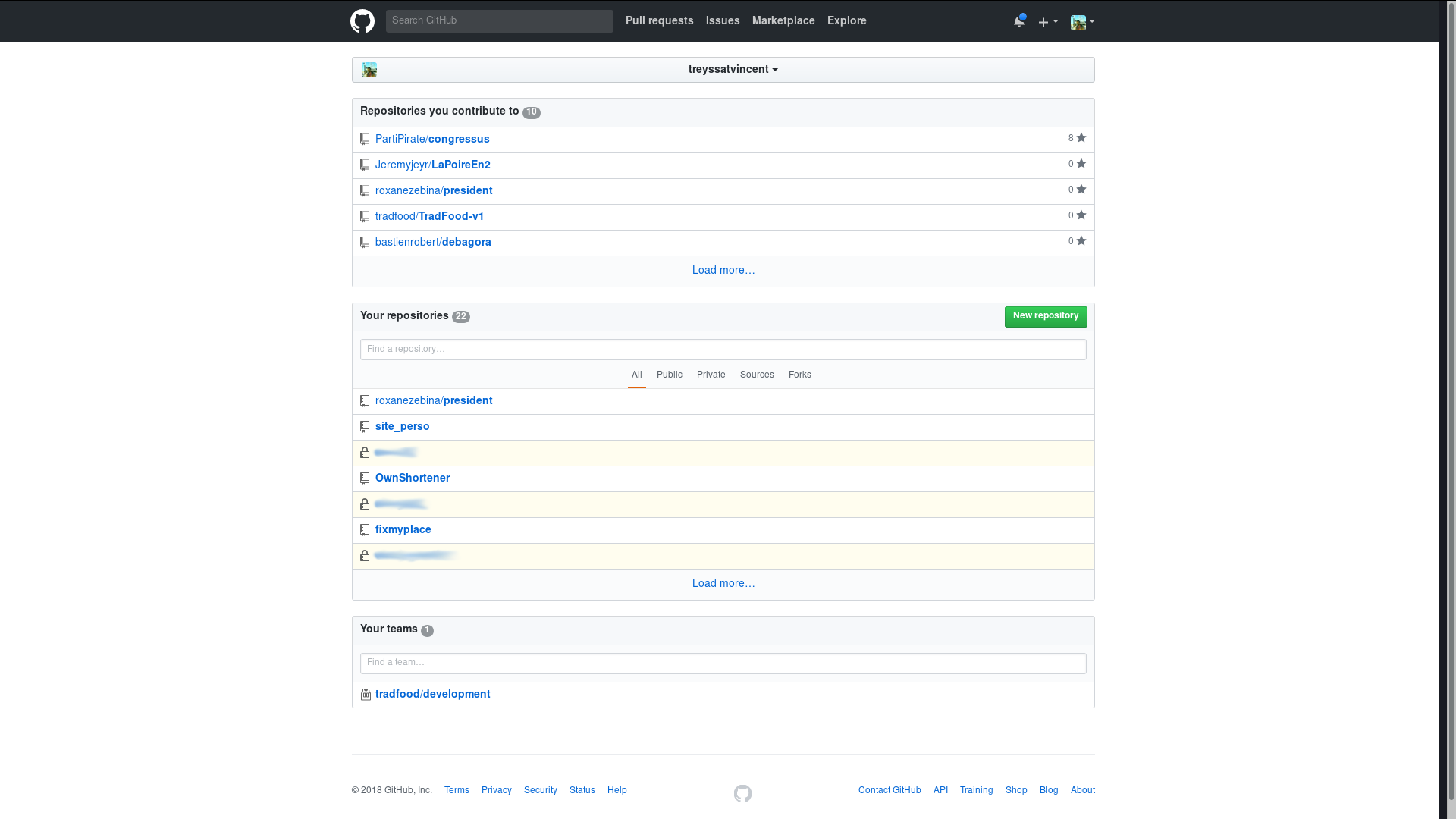1456x819 pixels.
Task: Open the PartiPirate/congressus repository link
Action: click(432, 140)
